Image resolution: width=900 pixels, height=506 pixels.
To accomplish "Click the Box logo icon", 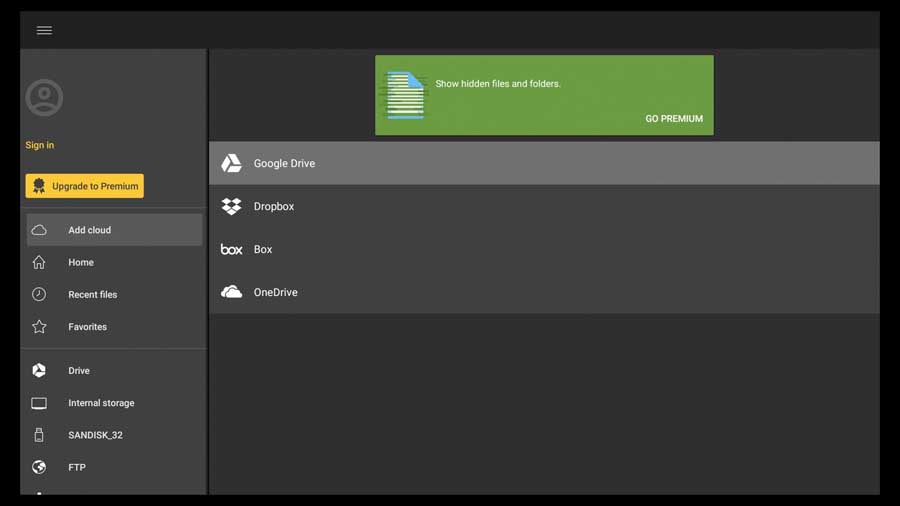I will [x=231, y=249].
